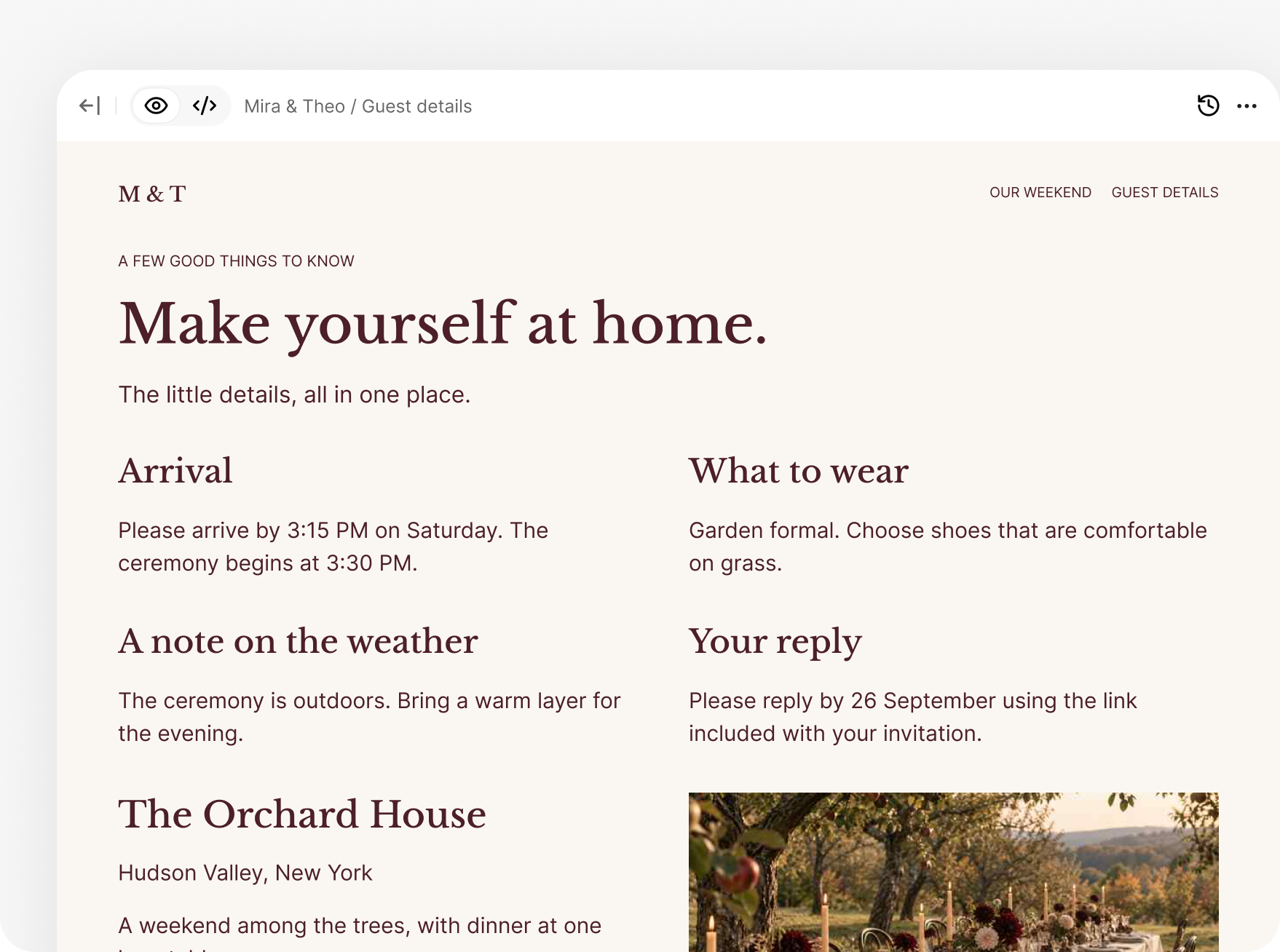The height and width of the screenshot is (952, 1280).
Task: Click the M & T site logo
Action: [152, 194]
